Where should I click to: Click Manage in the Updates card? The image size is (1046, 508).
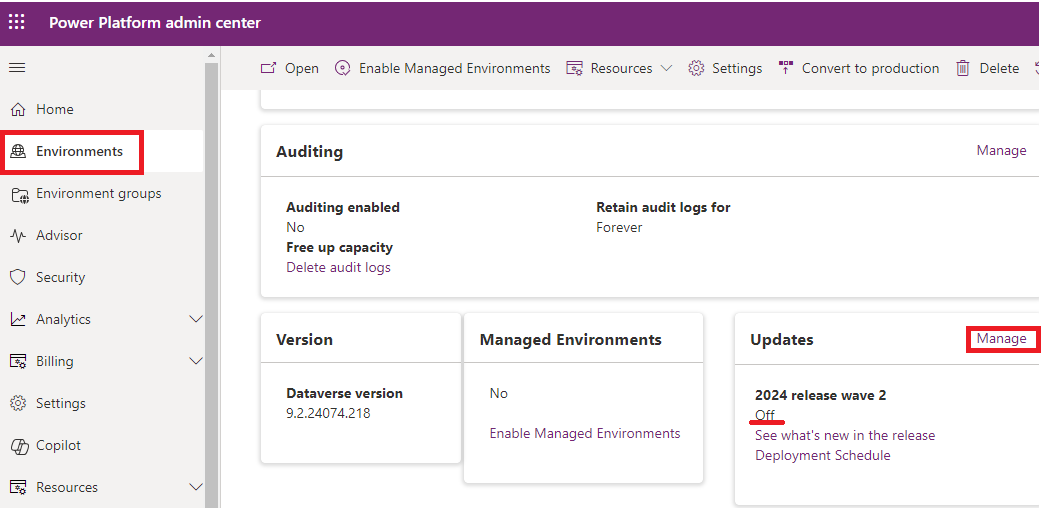(1001, 339)
